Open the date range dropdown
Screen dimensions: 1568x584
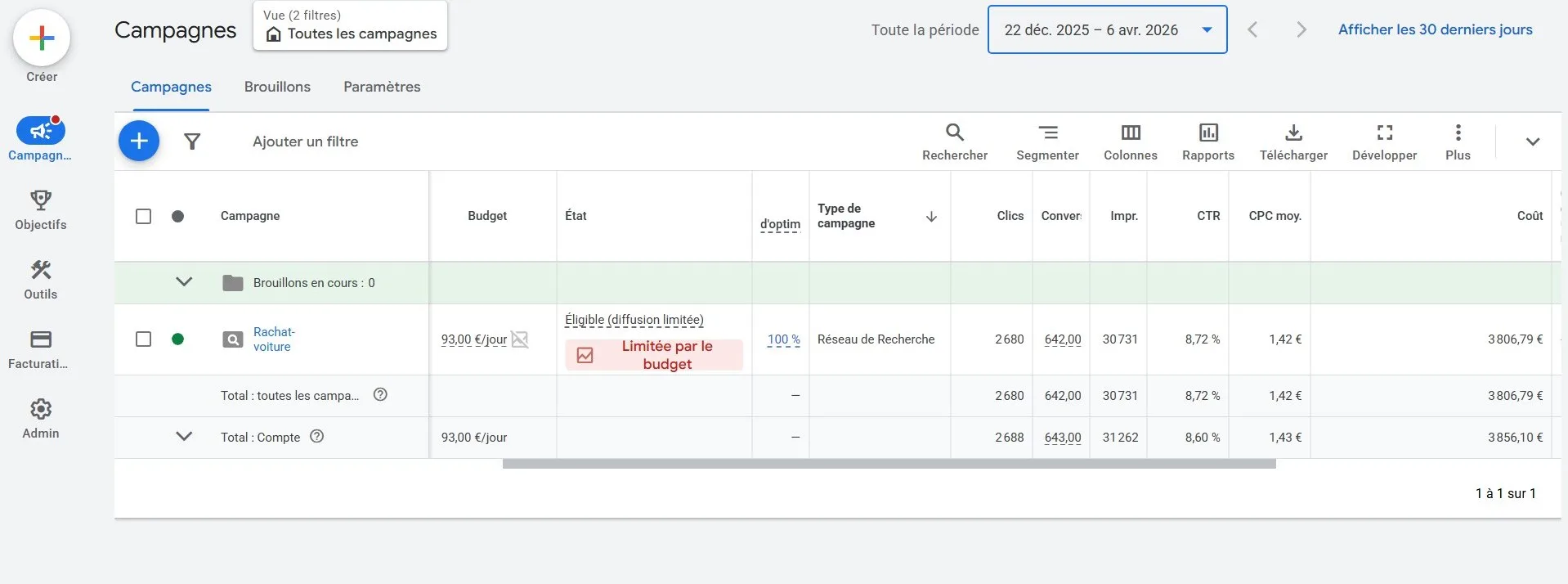point(1108,29)
